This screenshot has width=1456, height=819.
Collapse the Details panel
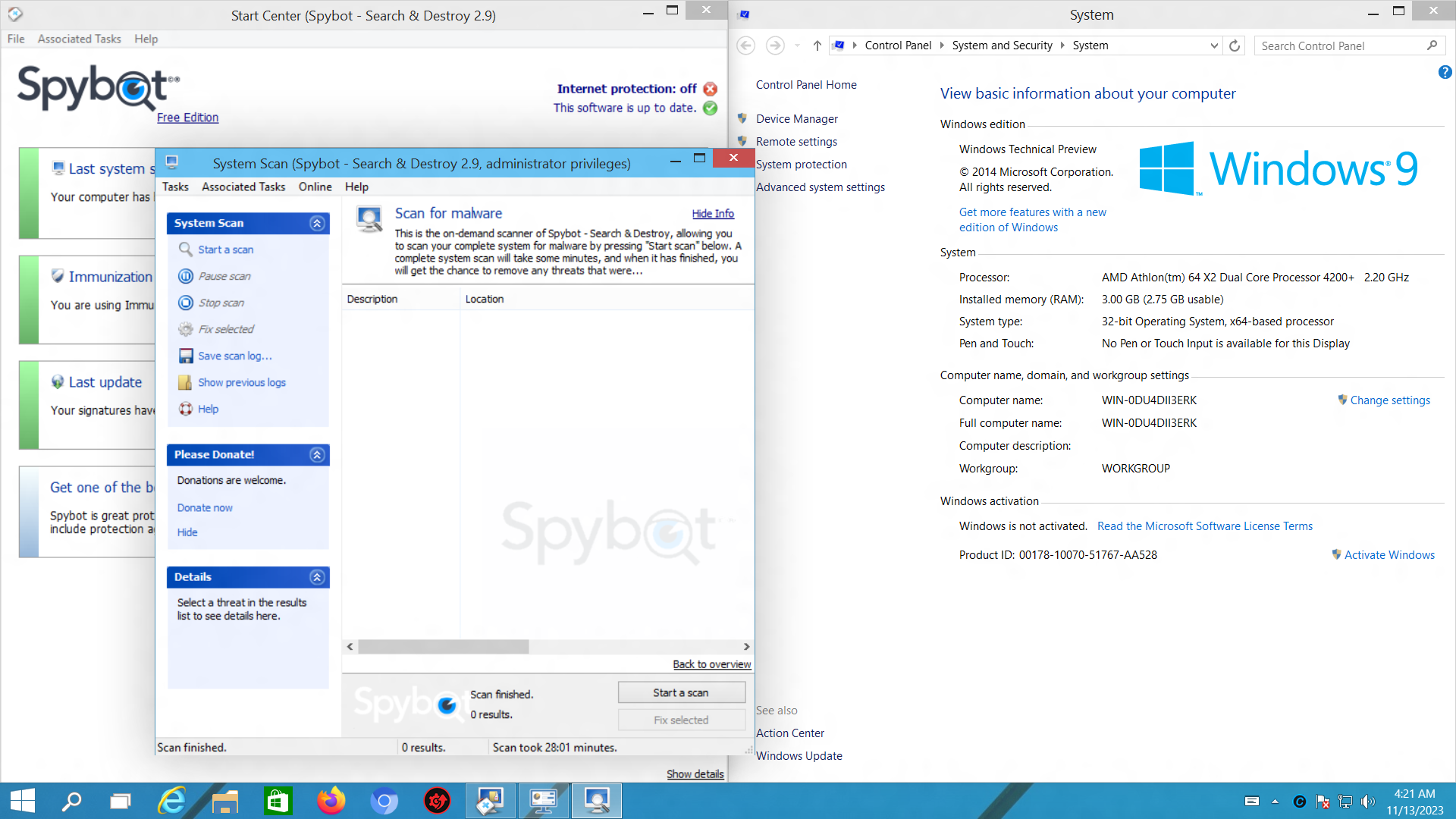coord(316,577)
